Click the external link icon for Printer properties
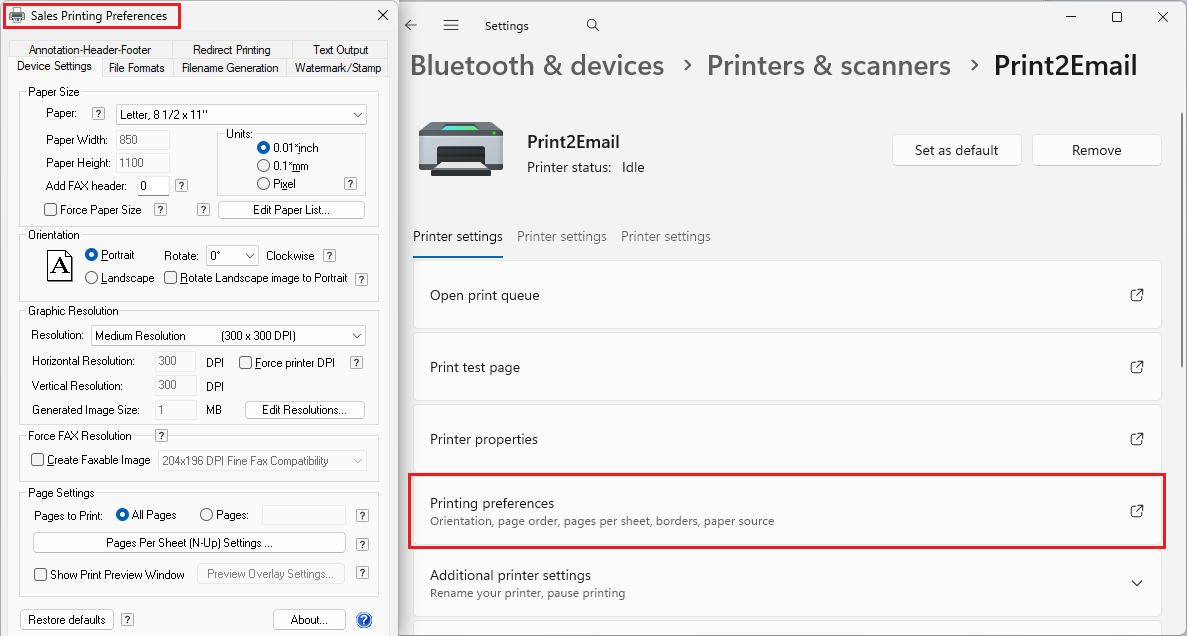The image size is (1187, 636). (x=1136, y=439)
